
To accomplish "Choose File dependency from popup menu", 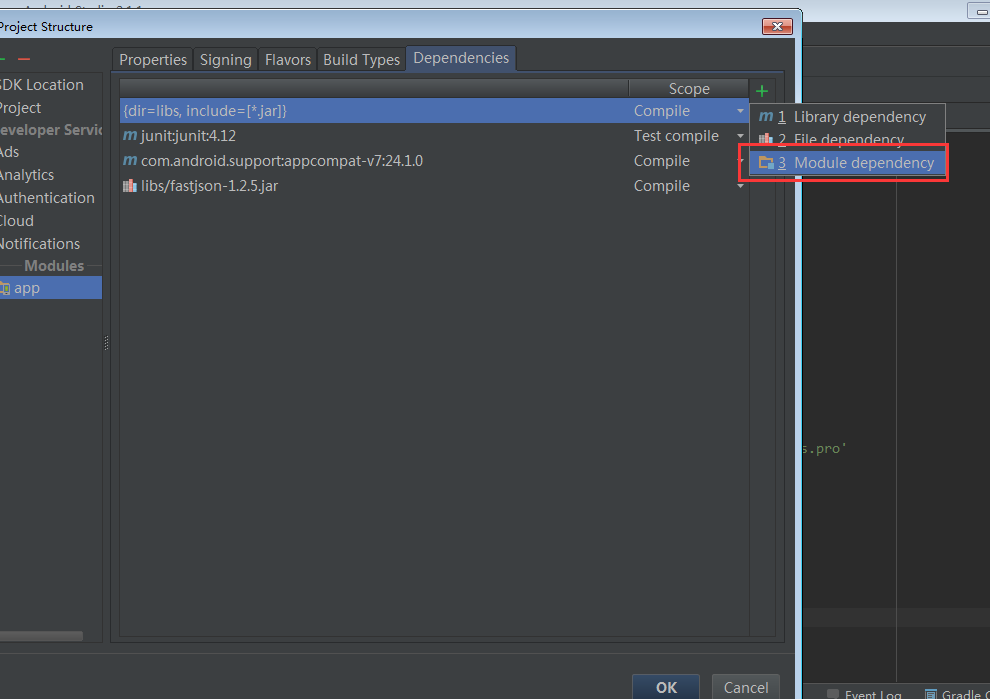I will (x=847, y=139).
